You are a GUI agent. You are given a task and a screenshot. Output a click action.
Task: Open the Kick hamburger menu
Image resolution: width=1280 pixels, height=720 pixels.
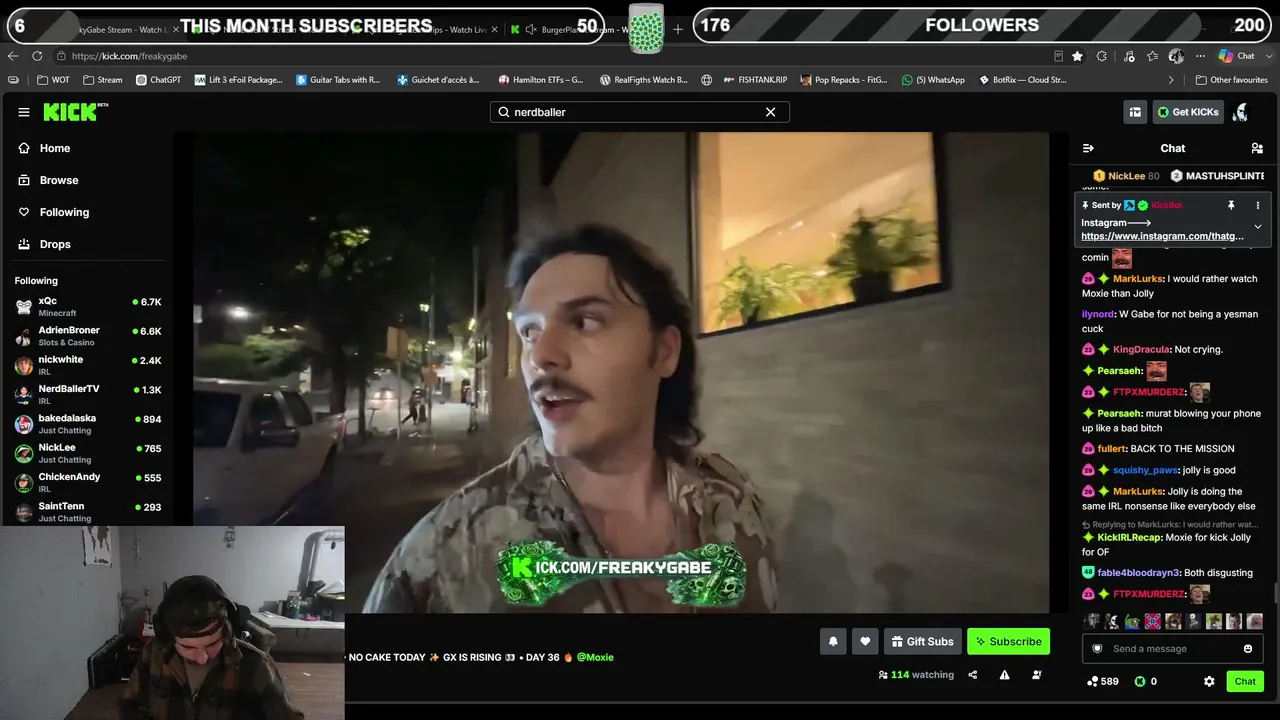tap(24, 112)
